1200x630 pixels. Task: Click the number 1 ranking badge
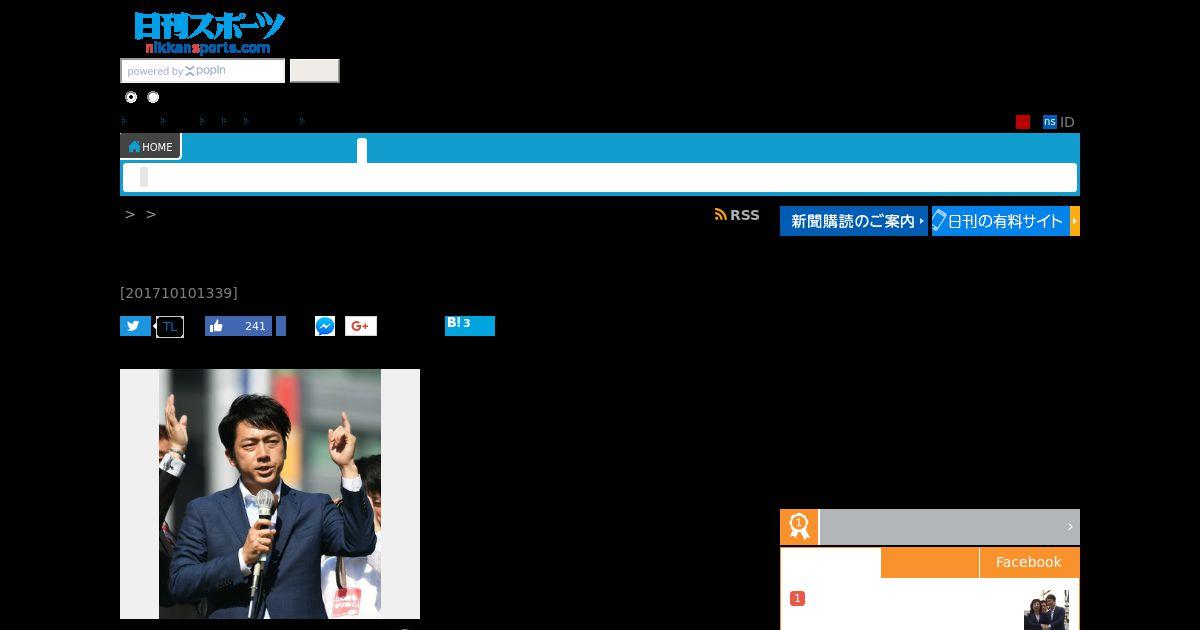tap(797, 598)
